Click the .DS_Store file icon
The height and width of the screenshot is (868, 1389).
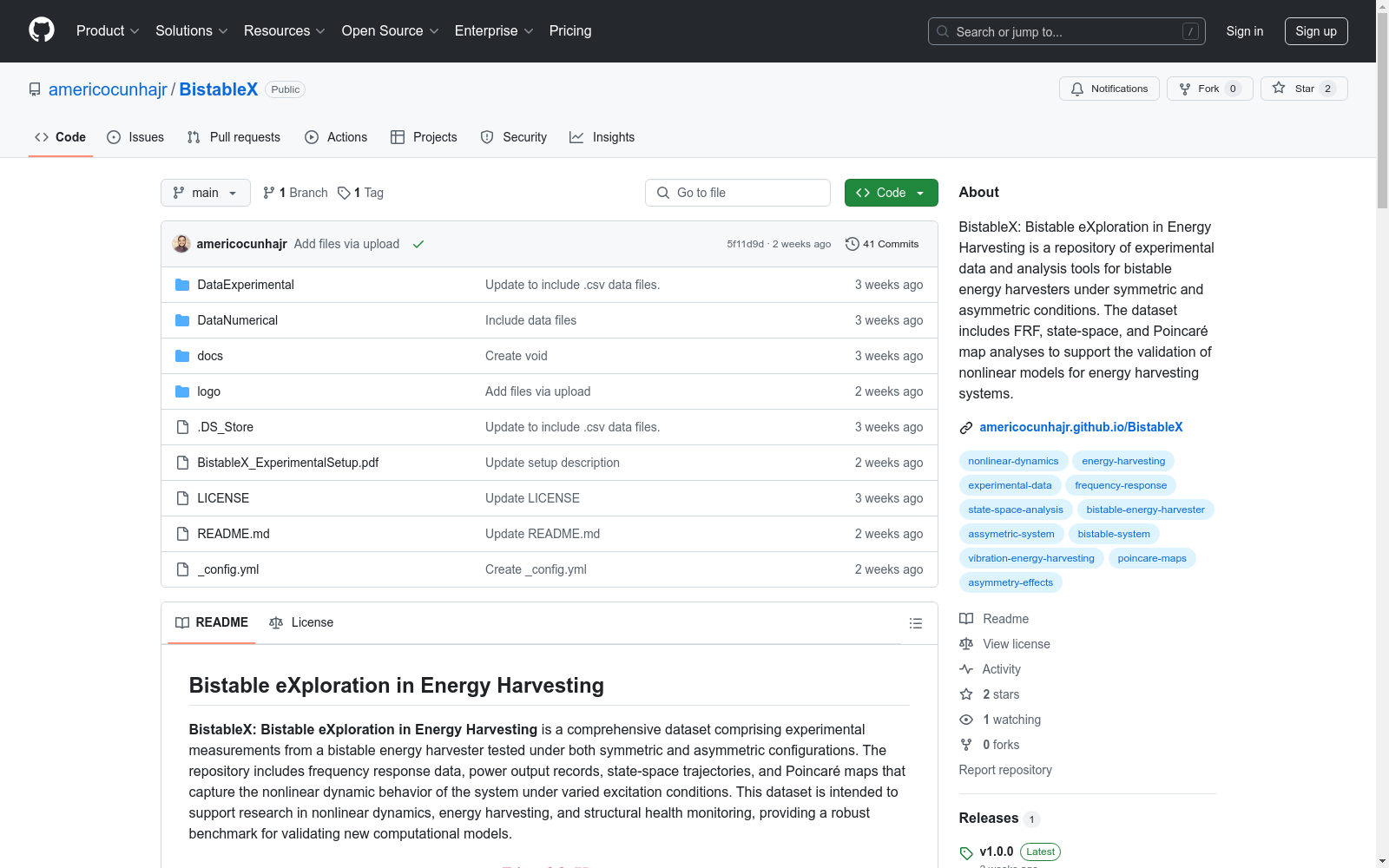182,427
